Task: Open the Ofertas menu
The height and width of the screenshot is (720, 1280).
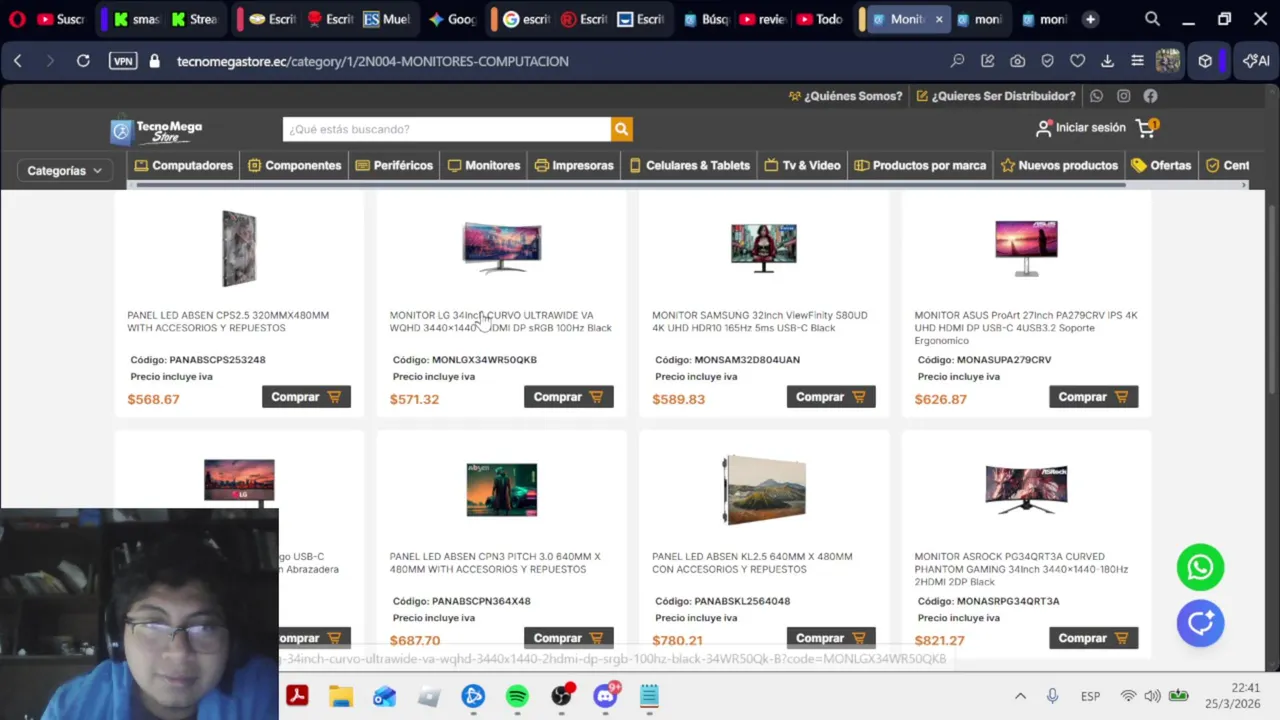Action: (1161, 165)
